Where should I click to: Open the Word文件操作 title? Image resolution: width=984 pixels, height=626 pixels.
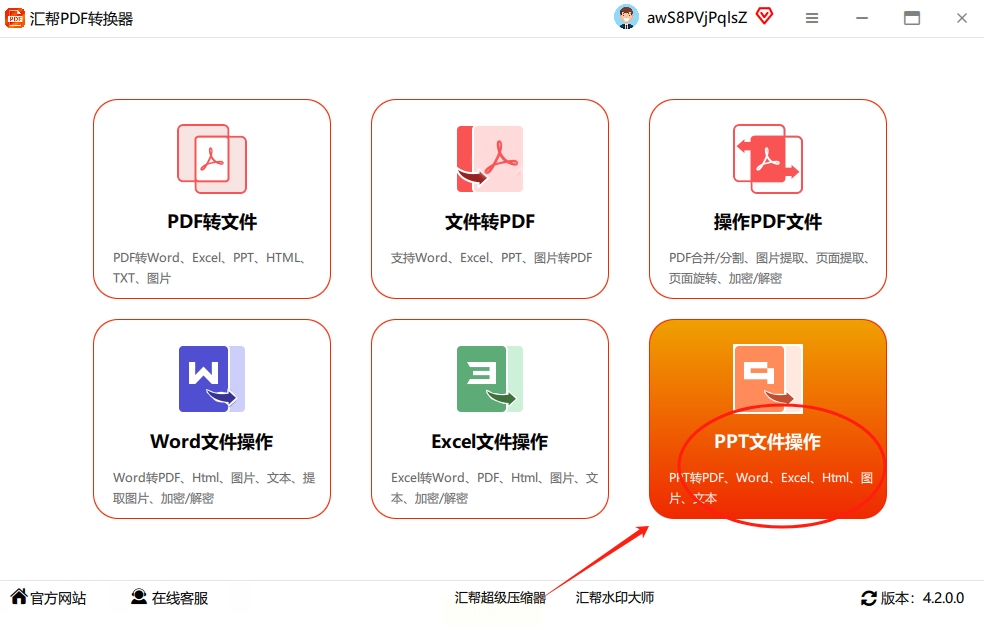coord(212,442)
